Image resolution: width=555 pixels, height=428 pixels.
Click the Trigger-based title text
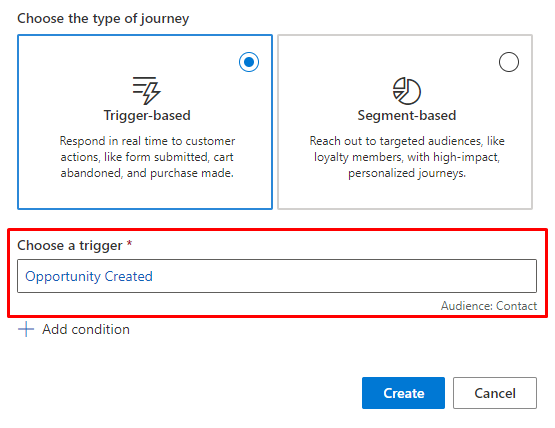click(x=147, y=115)
